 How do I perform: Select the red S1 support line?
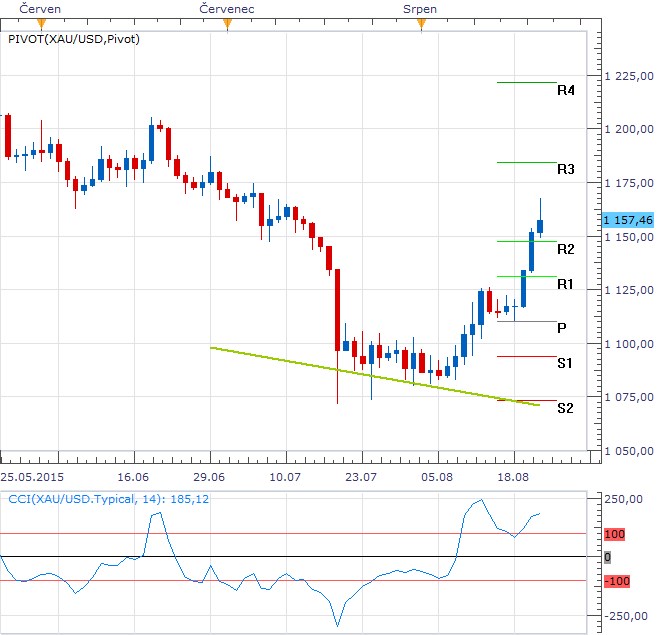527,356
